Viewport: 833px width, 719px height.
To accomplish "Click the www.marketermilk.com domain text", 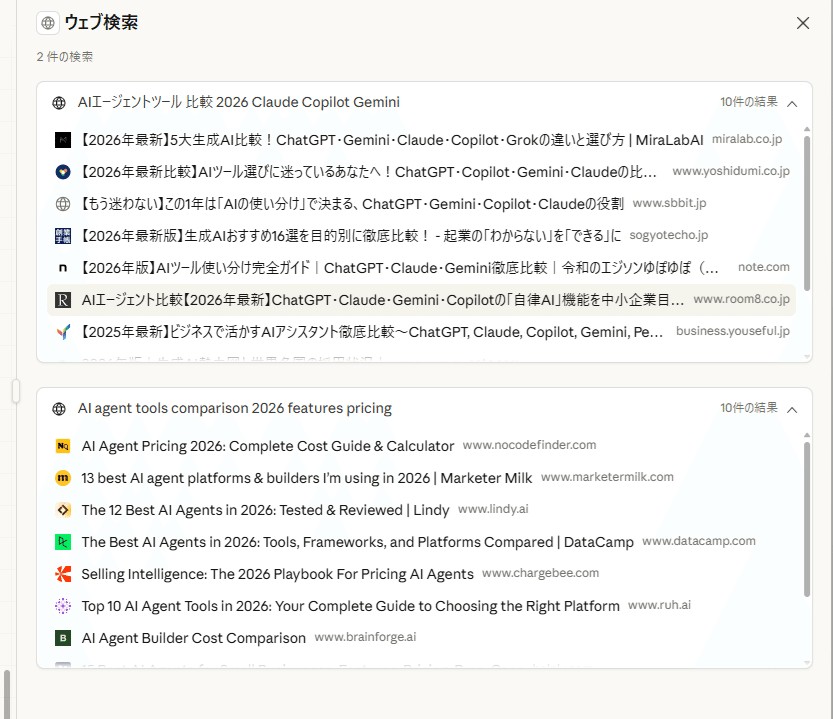I will coord(607,477).
